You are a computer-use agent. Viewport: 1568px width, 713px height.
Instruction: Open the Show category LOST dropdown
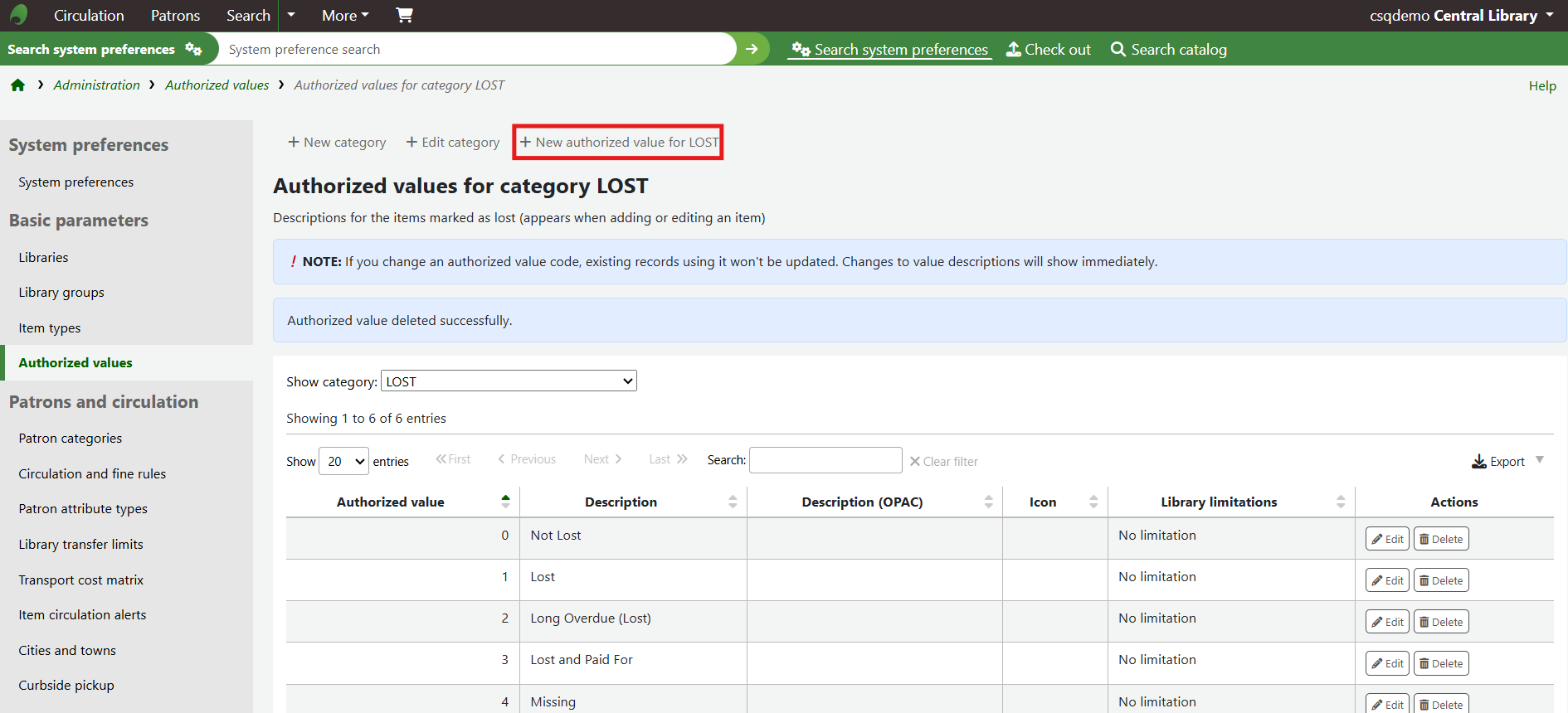pyautogui.click(x=508, y=381)
